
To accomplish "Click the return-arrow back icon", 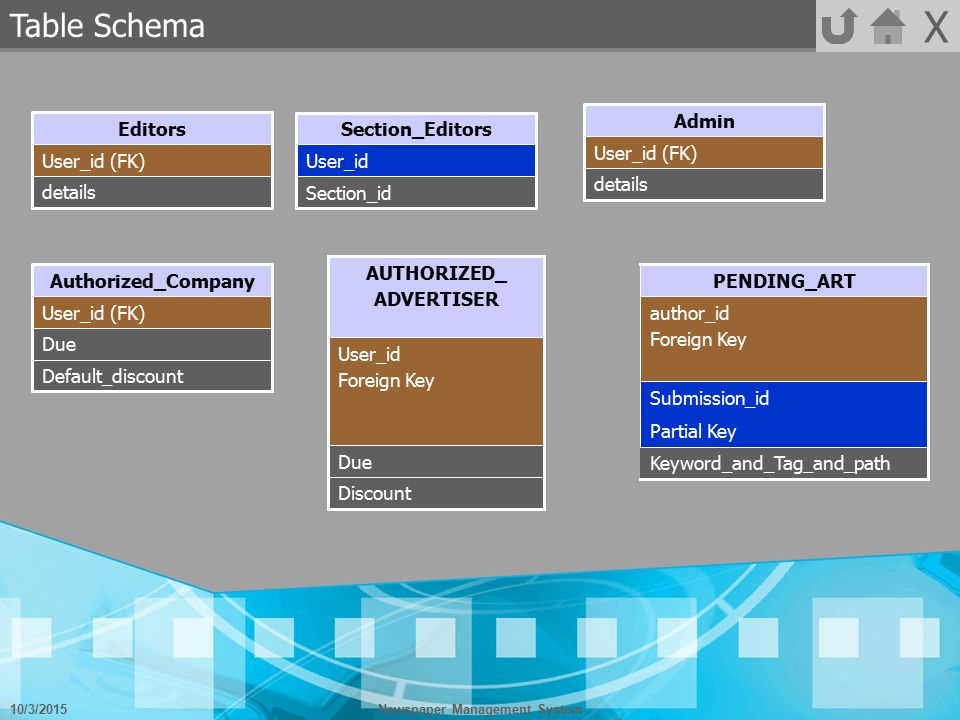I will click(x=838, y=26).
